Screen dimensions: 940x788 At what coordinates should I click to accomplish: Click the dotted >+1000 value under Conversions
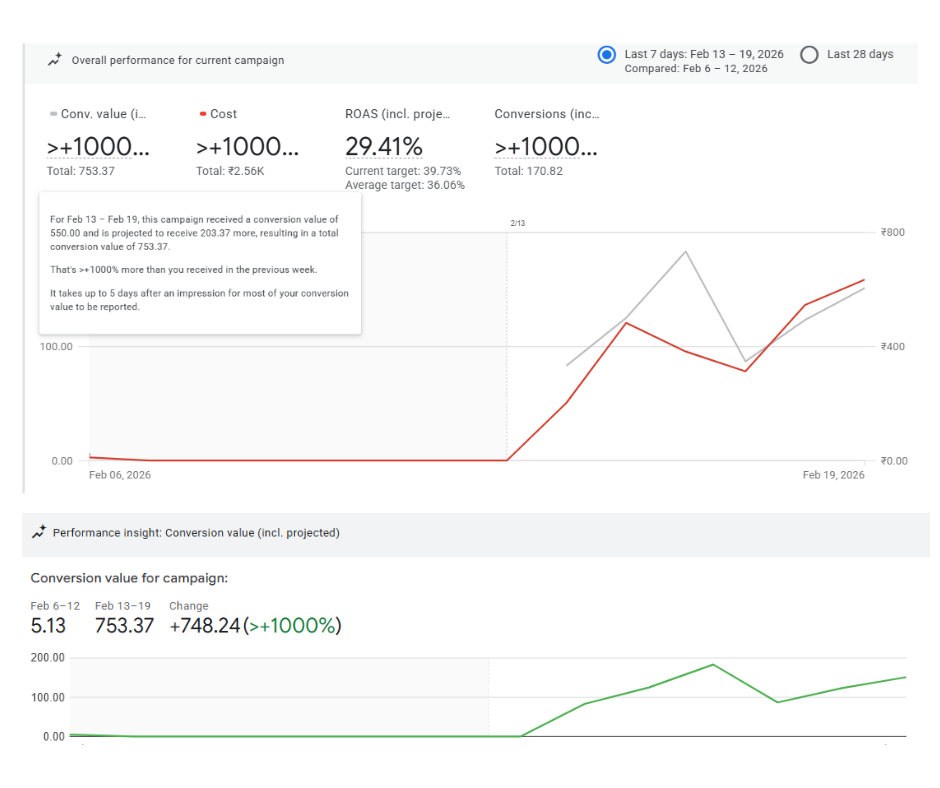click(545, 147)
